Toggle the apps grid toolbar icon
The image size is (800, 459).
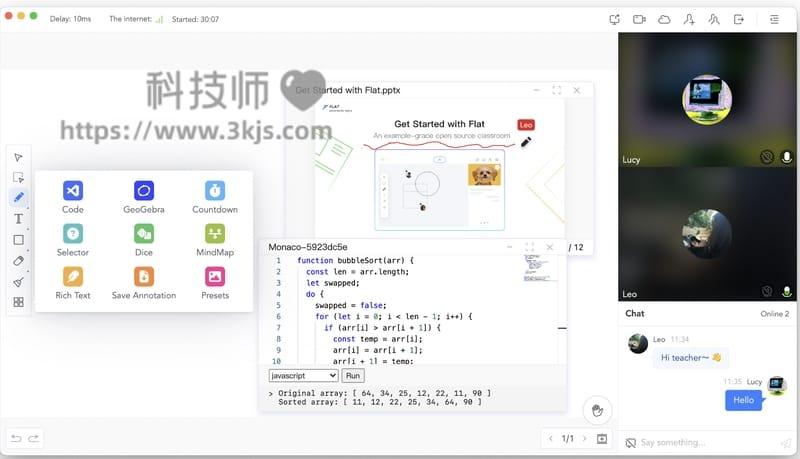(18, 302)
